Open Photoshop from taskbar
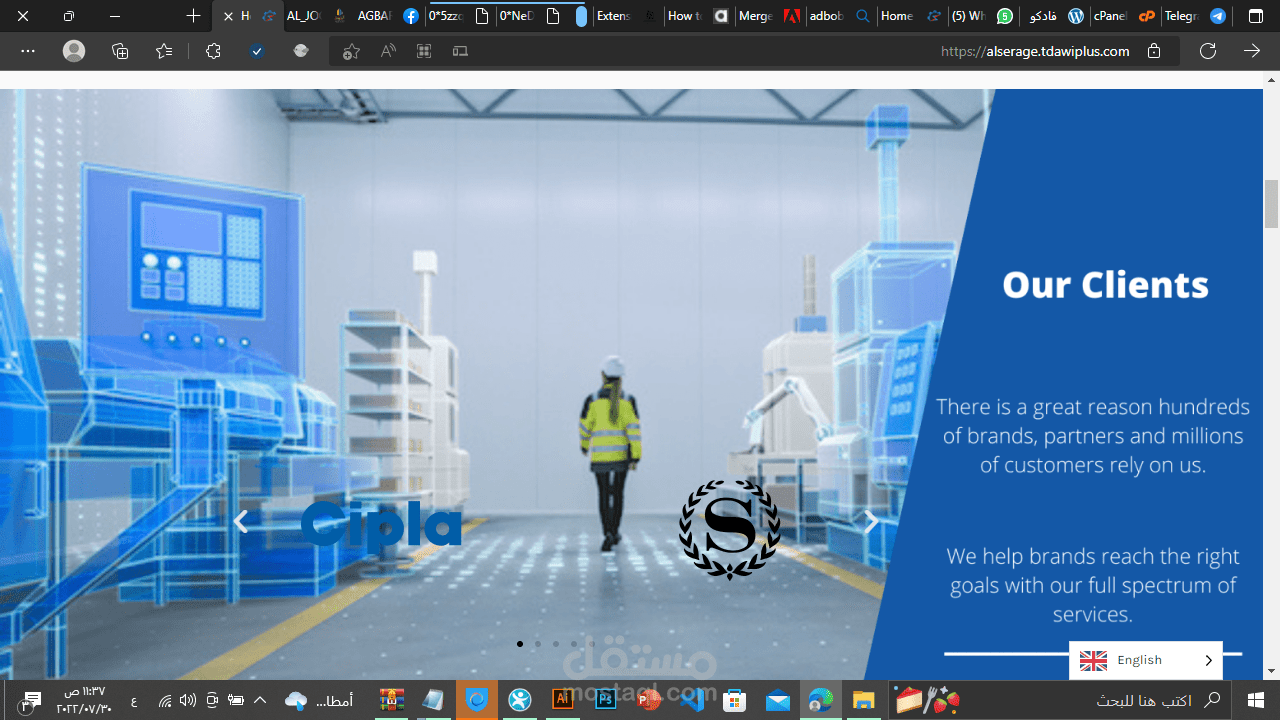Image resolution: width=1280 pixels, height=720 pixels. pyautogui.click(x=606, y=700)
